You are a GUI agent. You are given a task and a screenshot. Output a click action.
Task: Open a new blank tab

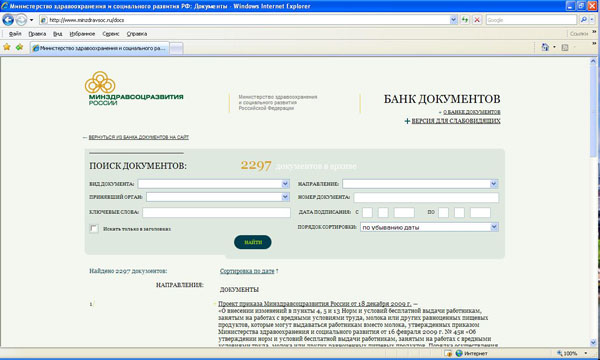pos(176,48)
